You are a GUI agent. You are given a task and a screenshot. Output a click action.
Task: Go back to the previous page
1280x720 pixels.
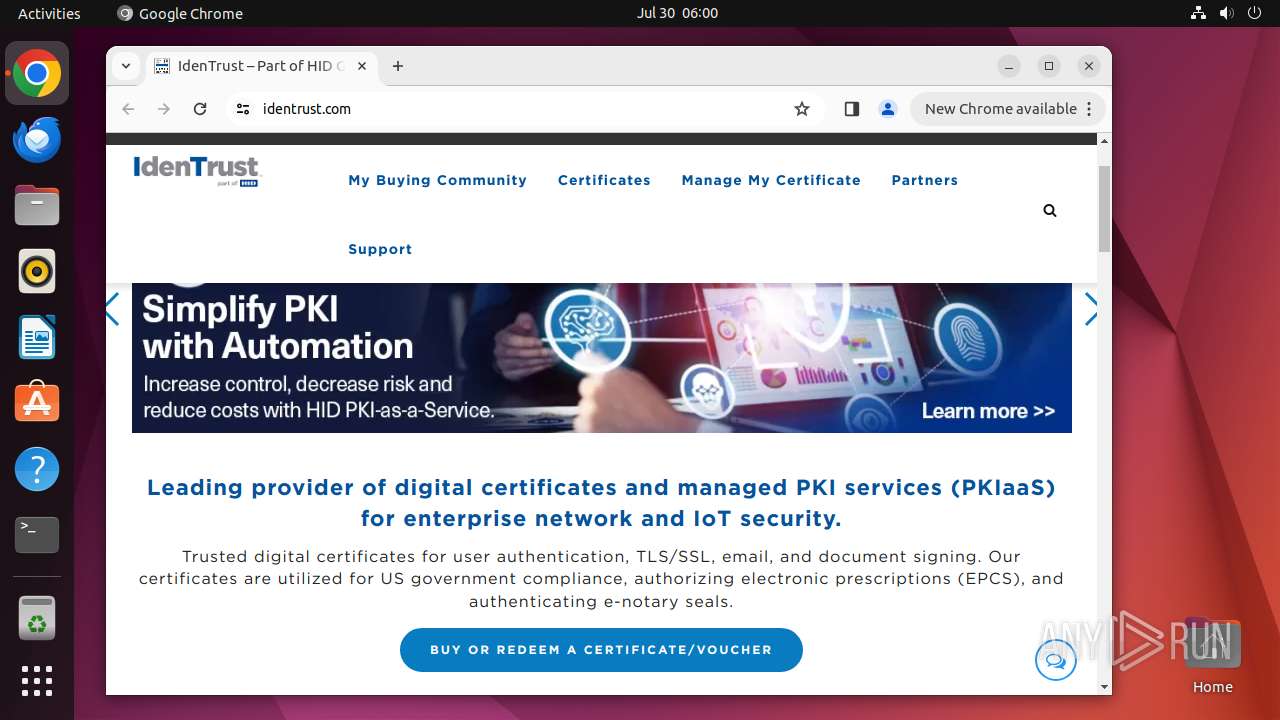coord(128,109)
